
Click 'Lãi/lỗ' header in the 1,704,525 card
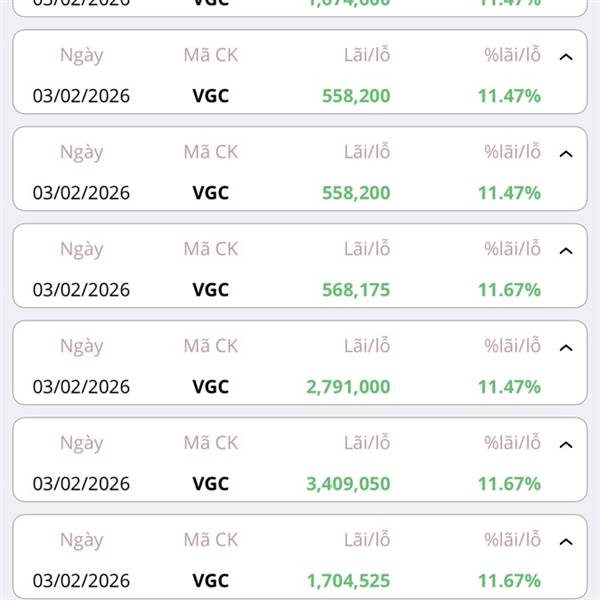[x=367, y=540]
